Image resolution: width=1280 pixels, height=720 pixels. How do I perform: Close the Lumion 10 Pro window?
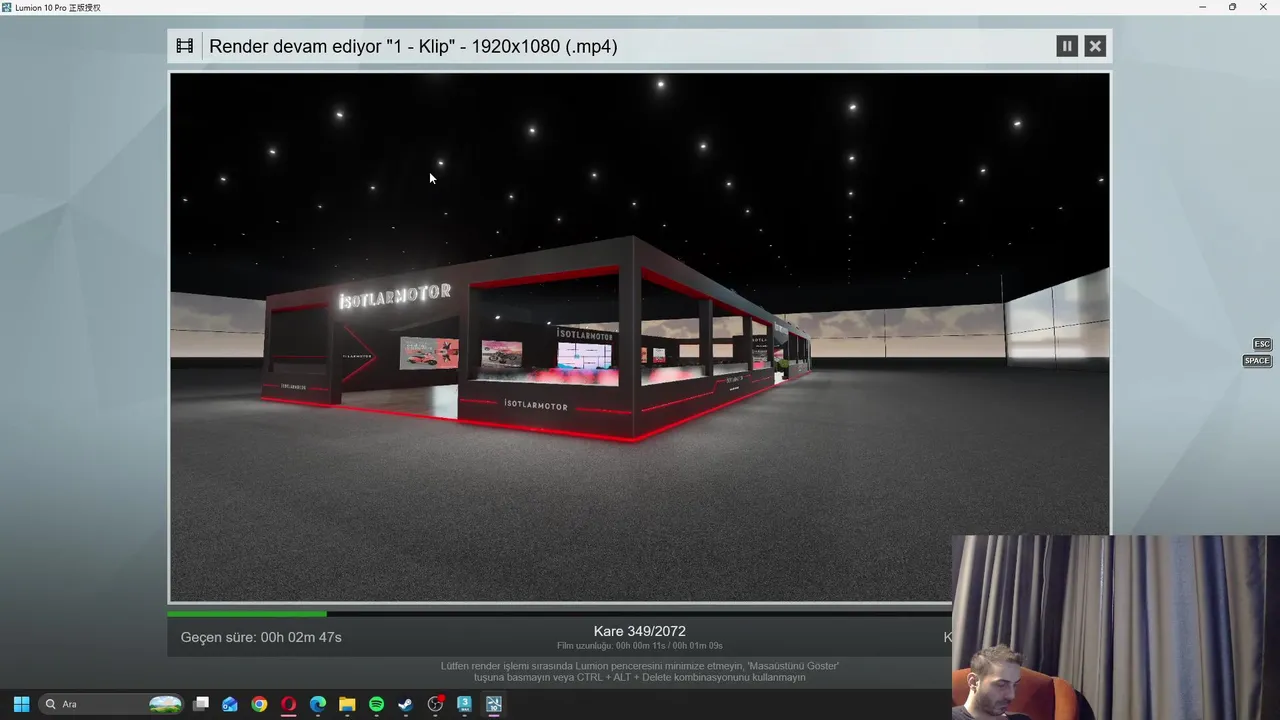point(1263,7)
